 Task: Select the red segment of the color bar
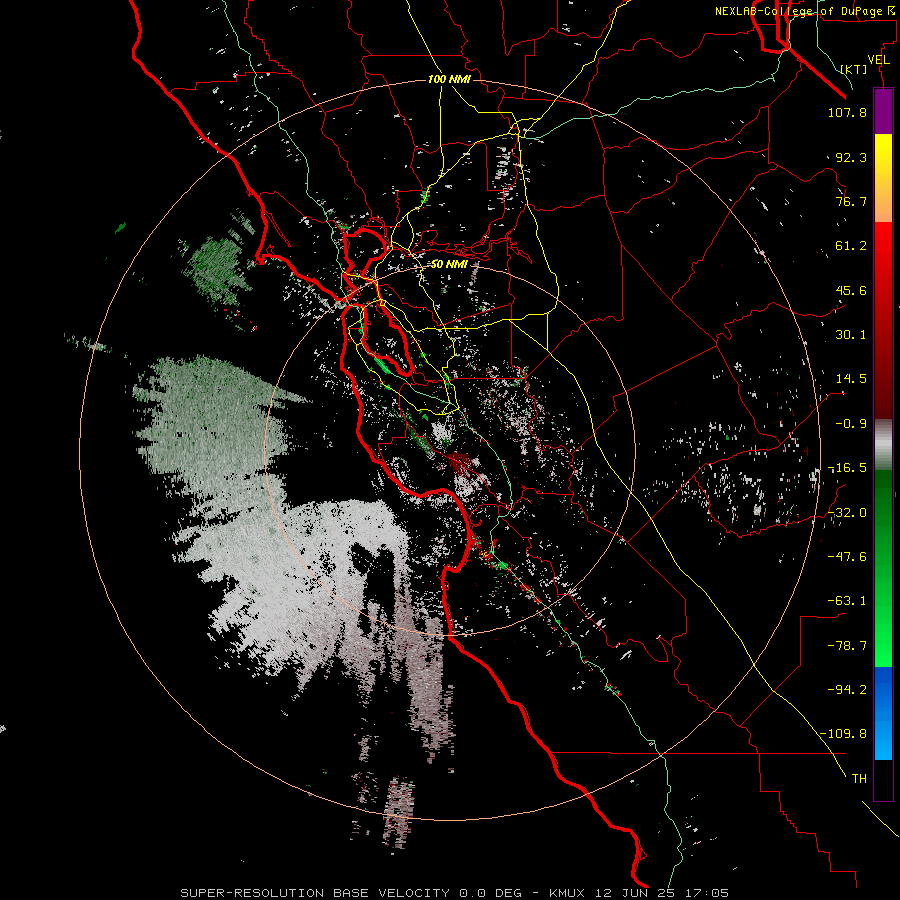883,320
